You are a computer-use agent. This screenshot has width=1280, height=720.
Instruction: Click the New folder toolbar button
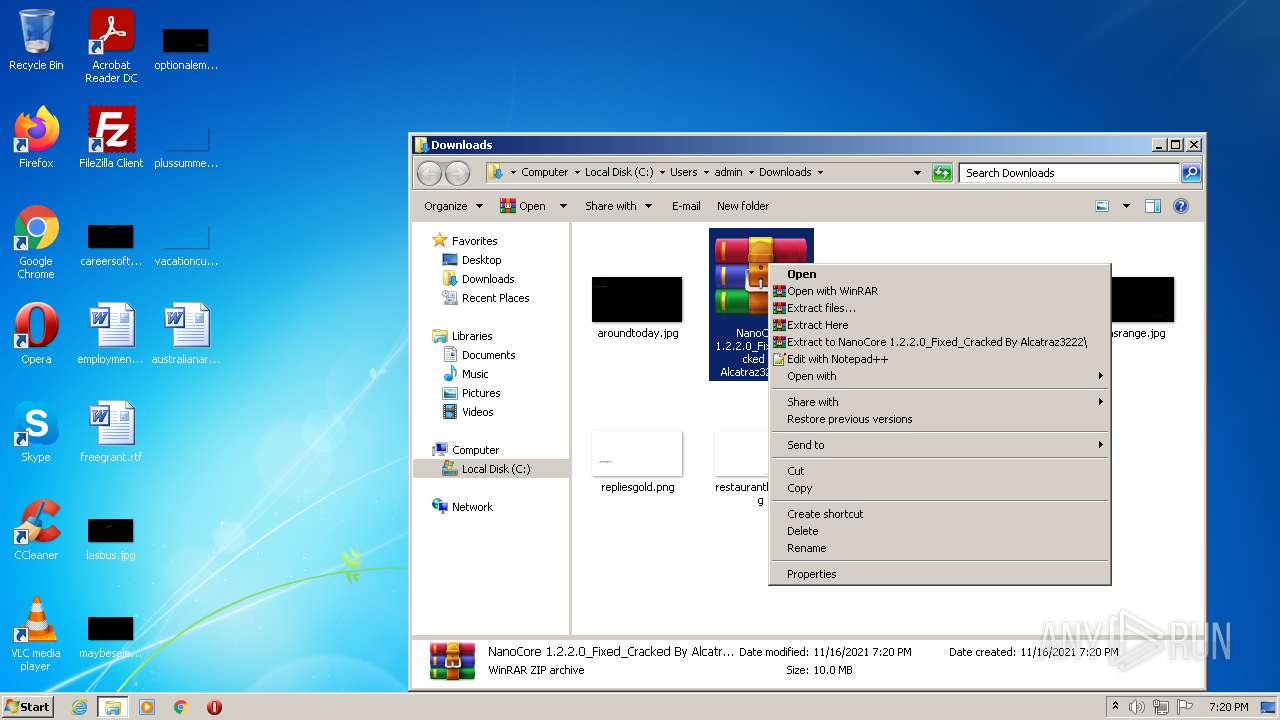click(x=743, y=206)
